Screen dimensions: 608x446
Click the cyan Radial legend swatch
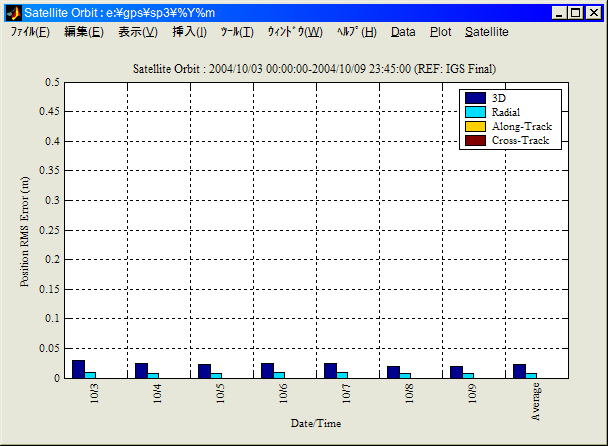coord(475,112)
